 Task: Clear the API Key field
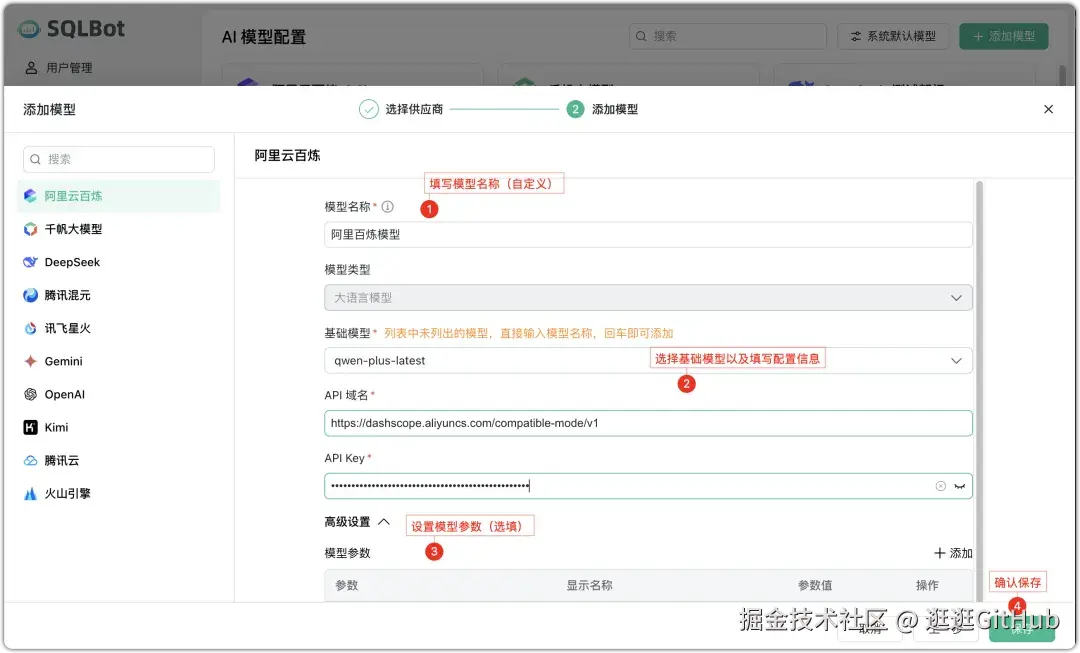(940, 486)
